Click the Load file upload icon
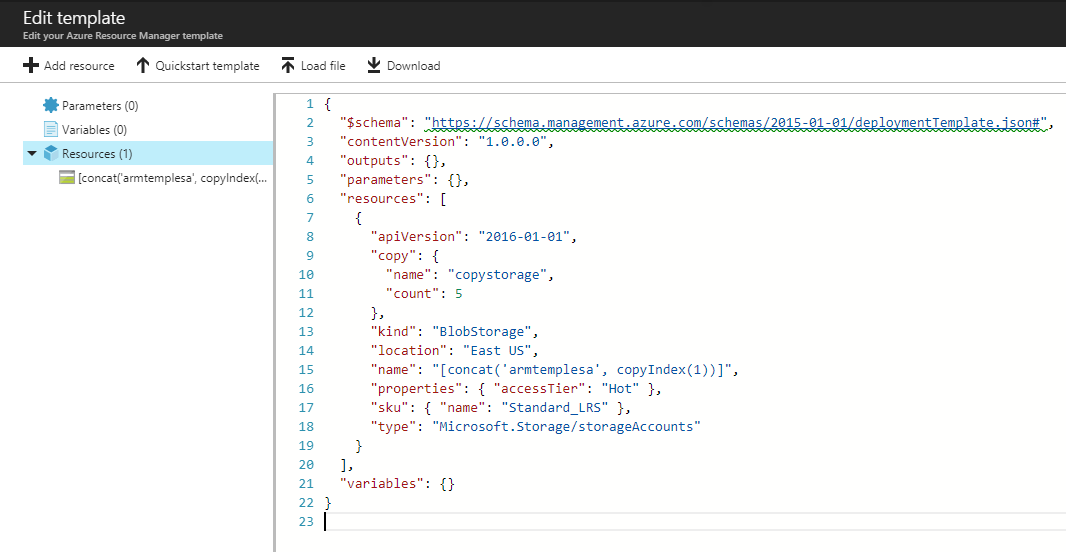This screenshot has height=552, width=1066. [288, 65]
